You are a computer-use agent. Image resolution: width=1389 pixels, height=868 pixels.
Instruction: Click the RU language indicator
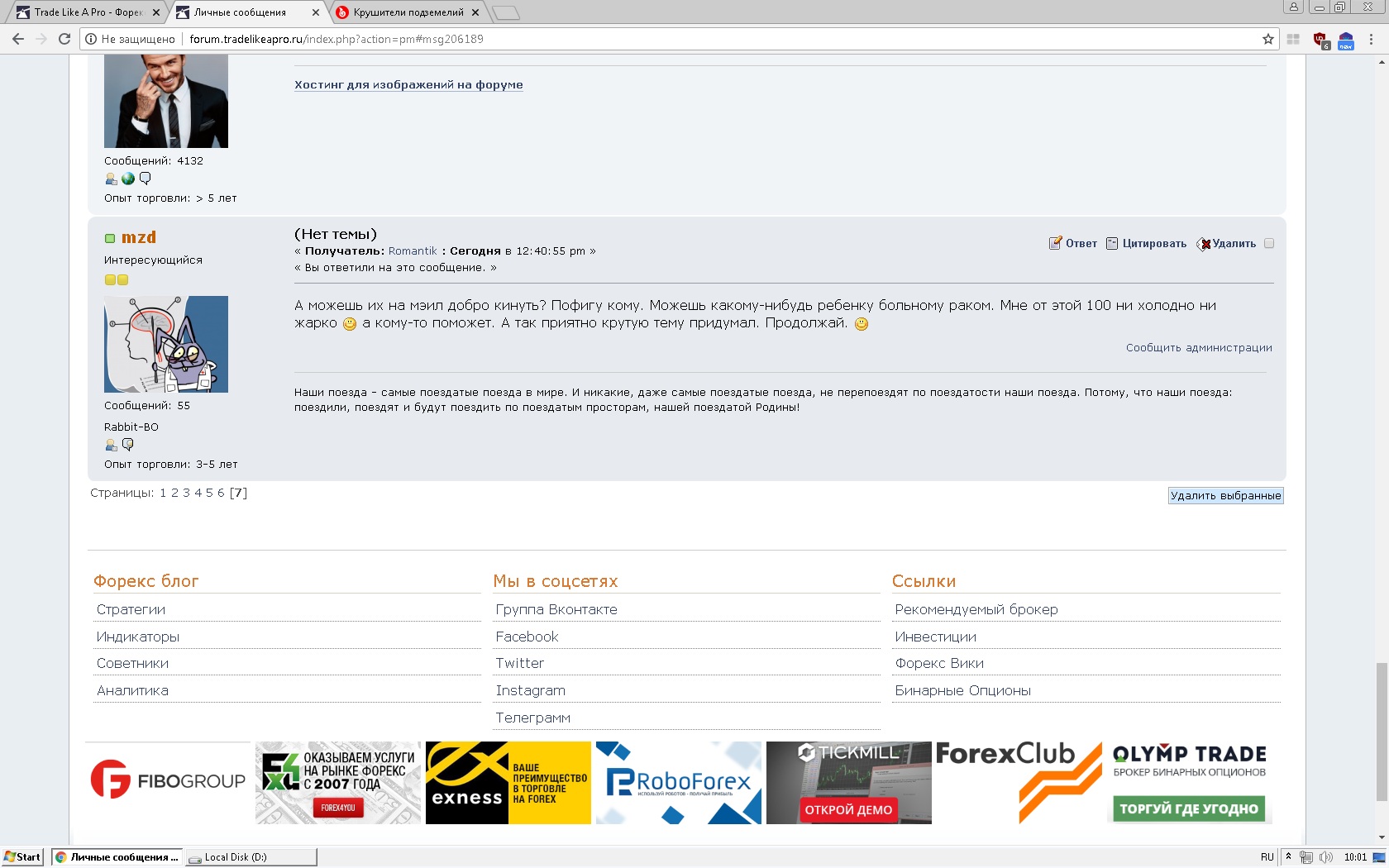pyautogui.click(x=1267, y=857)
